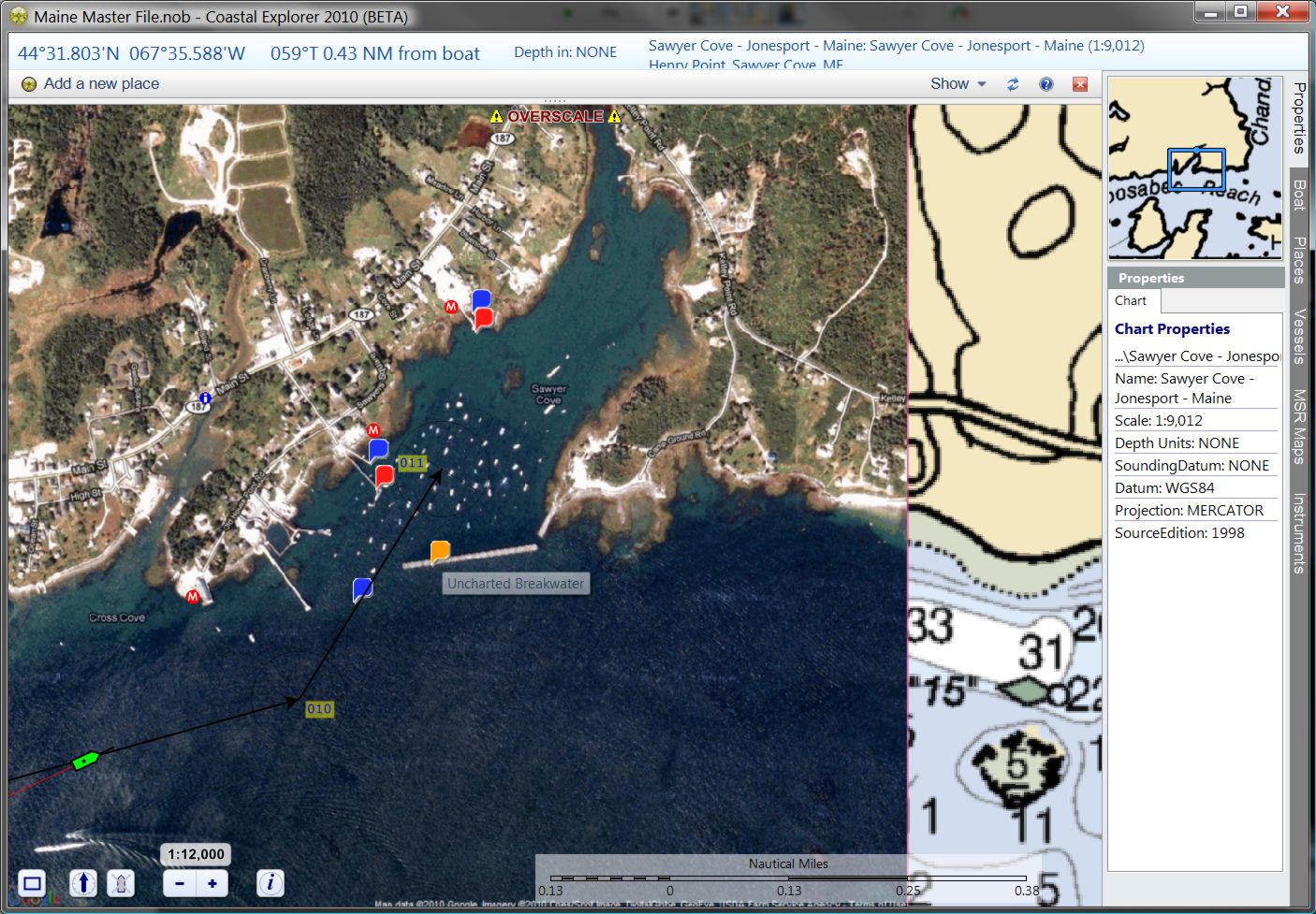Click the blue flag marker below the breakwater

pos(363,588)
